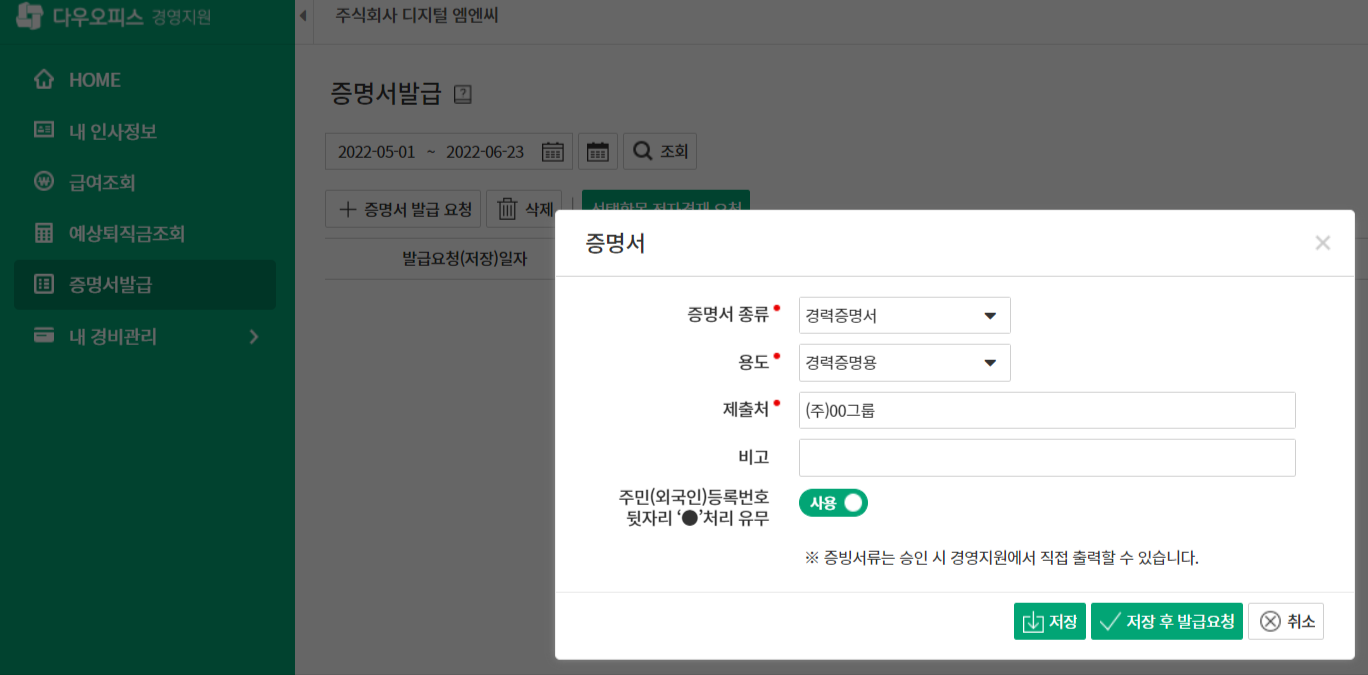Image resolution: width=1368 pixels, height=675 pixels.
Task: Click inside the 비고 input field
Action: 1045,457
